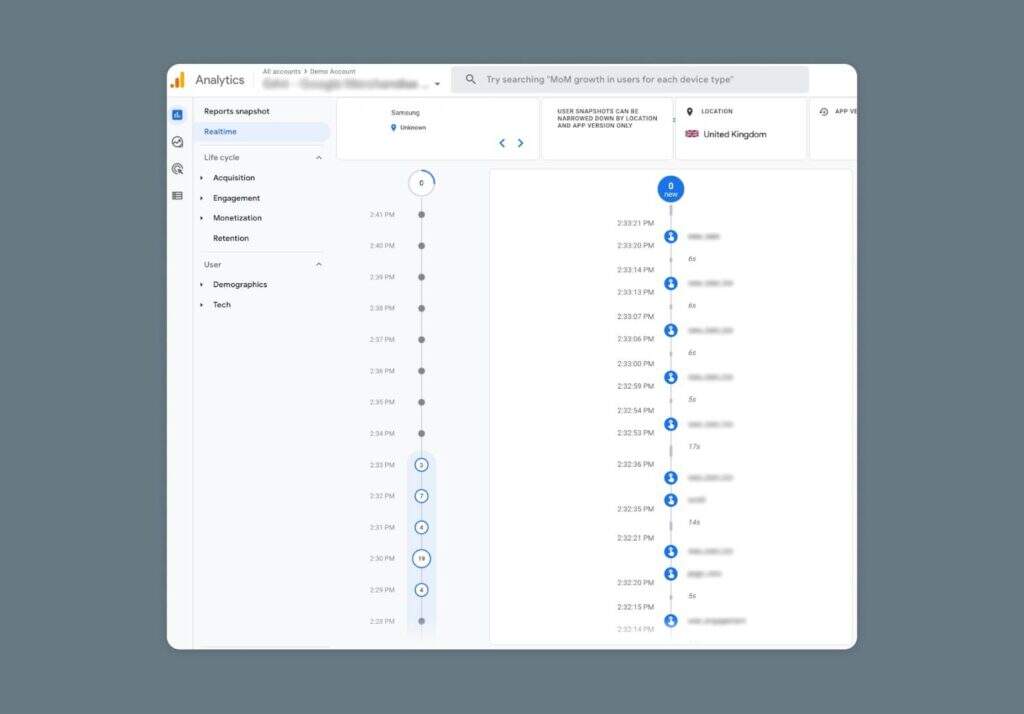Open the Advertising icon in left rail
This screenshot has width=1024, height=714.
click(x=177, y=169)
